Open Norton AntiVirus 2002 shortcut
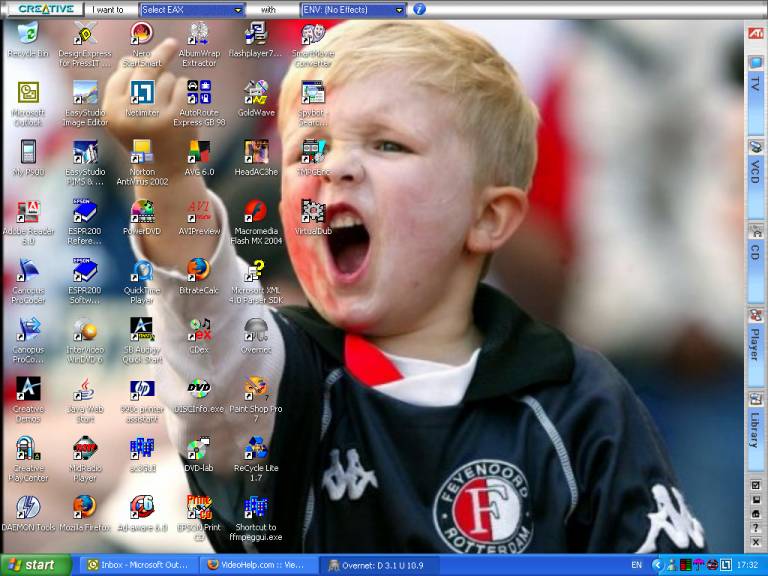Viewport: 768px width, 576px height. [x=142, y=152]
